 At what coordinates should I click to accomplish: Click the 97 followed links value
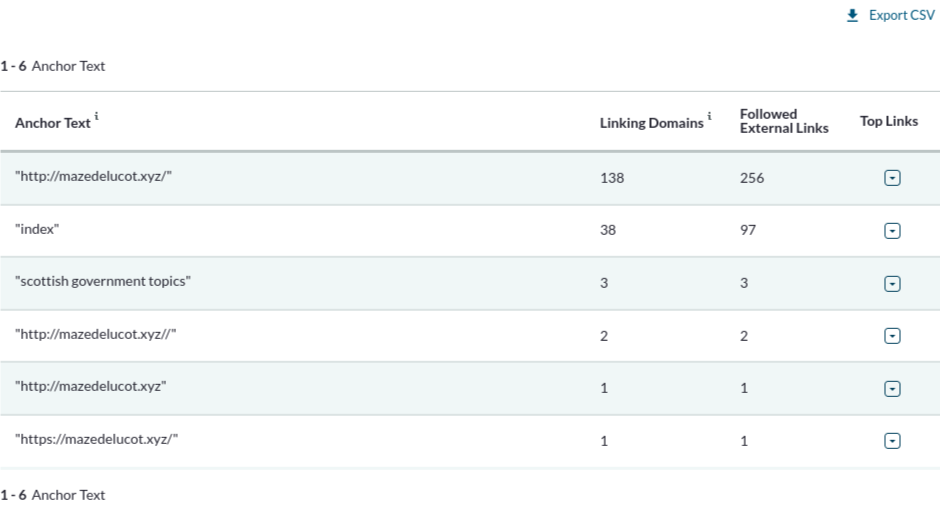point(748,230)
